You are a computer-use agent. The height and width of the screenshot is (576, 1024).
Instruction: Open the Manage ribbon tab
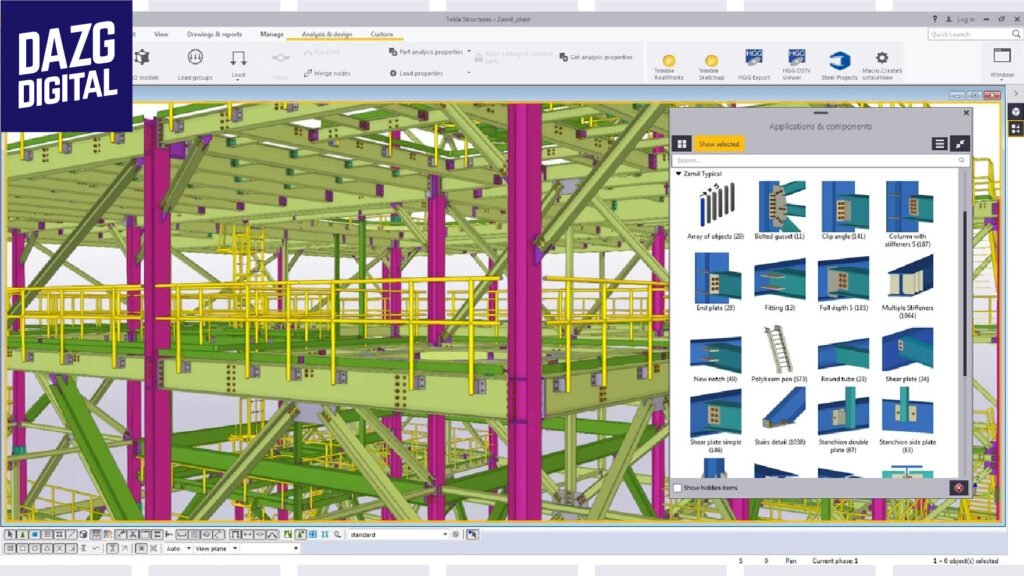[x=272, y=34]
